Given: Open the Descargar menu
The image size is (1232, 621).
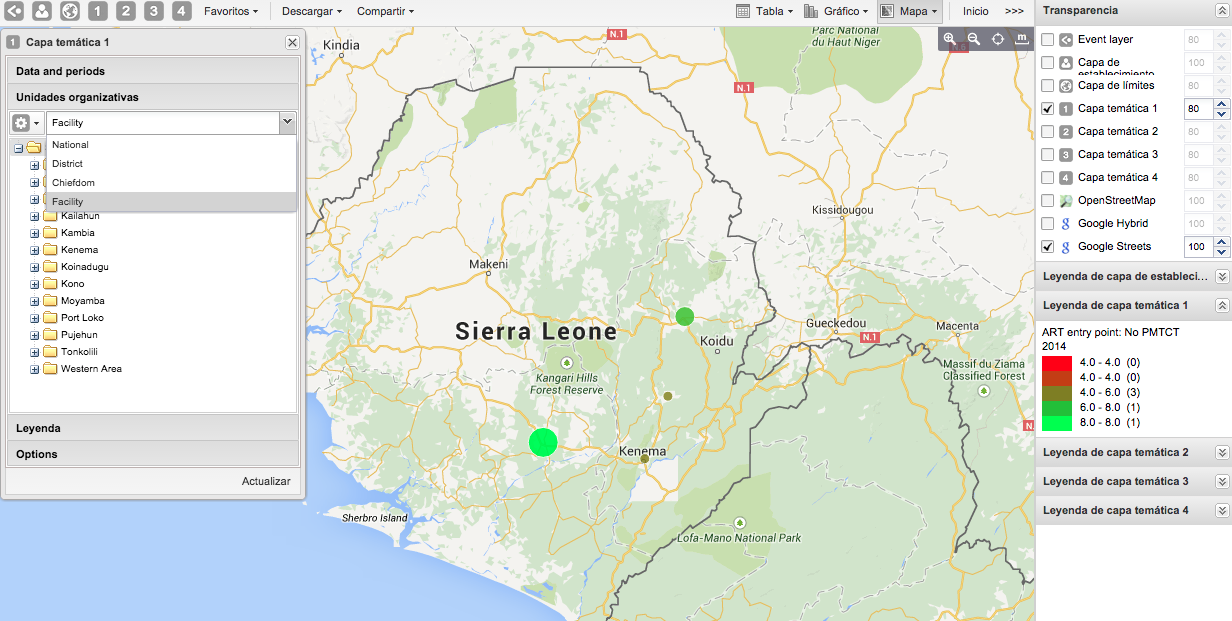Looking at the screenshot, I should [x=311, y=11].
